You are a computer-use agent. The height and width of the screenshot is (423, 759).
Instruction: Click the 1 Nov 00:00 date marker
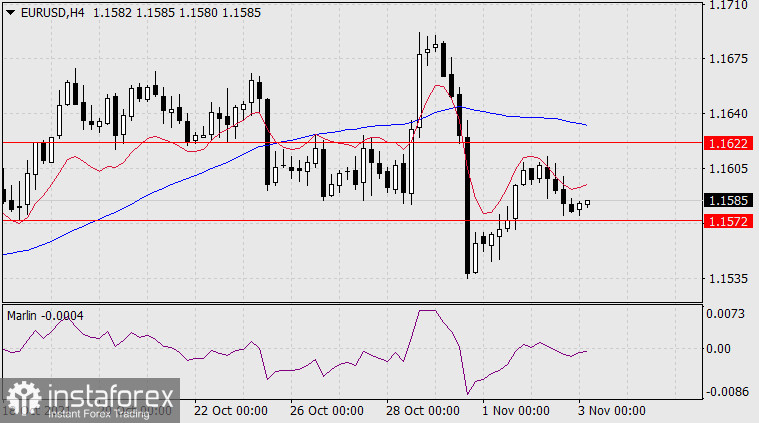point(515,411)
